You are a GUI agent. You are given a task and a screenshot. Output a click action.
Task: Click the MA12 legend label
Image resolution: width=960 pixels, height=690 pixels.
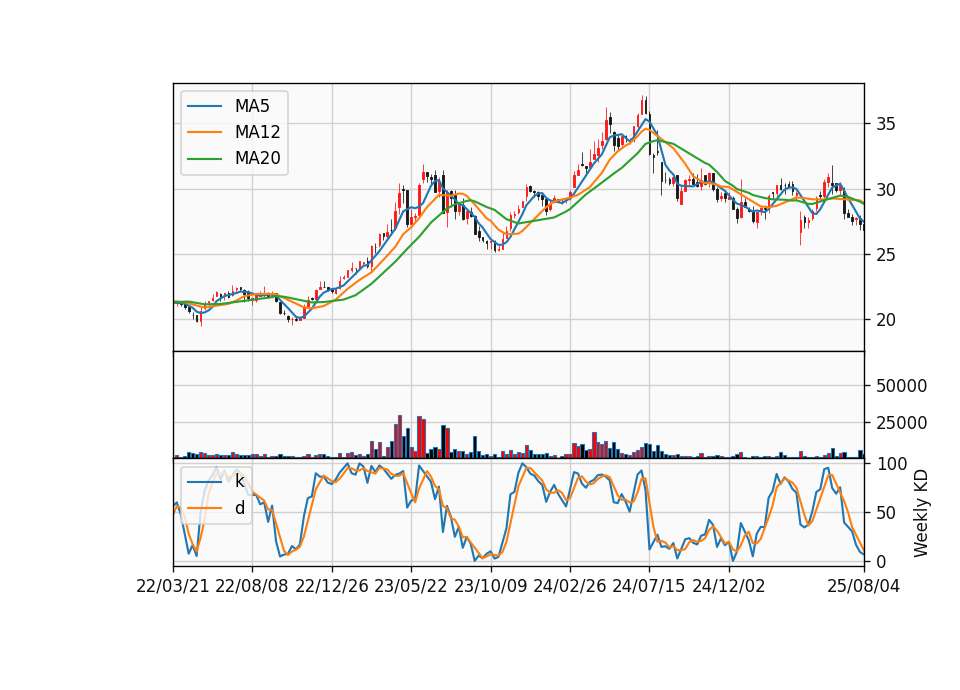tap(257, 132)
